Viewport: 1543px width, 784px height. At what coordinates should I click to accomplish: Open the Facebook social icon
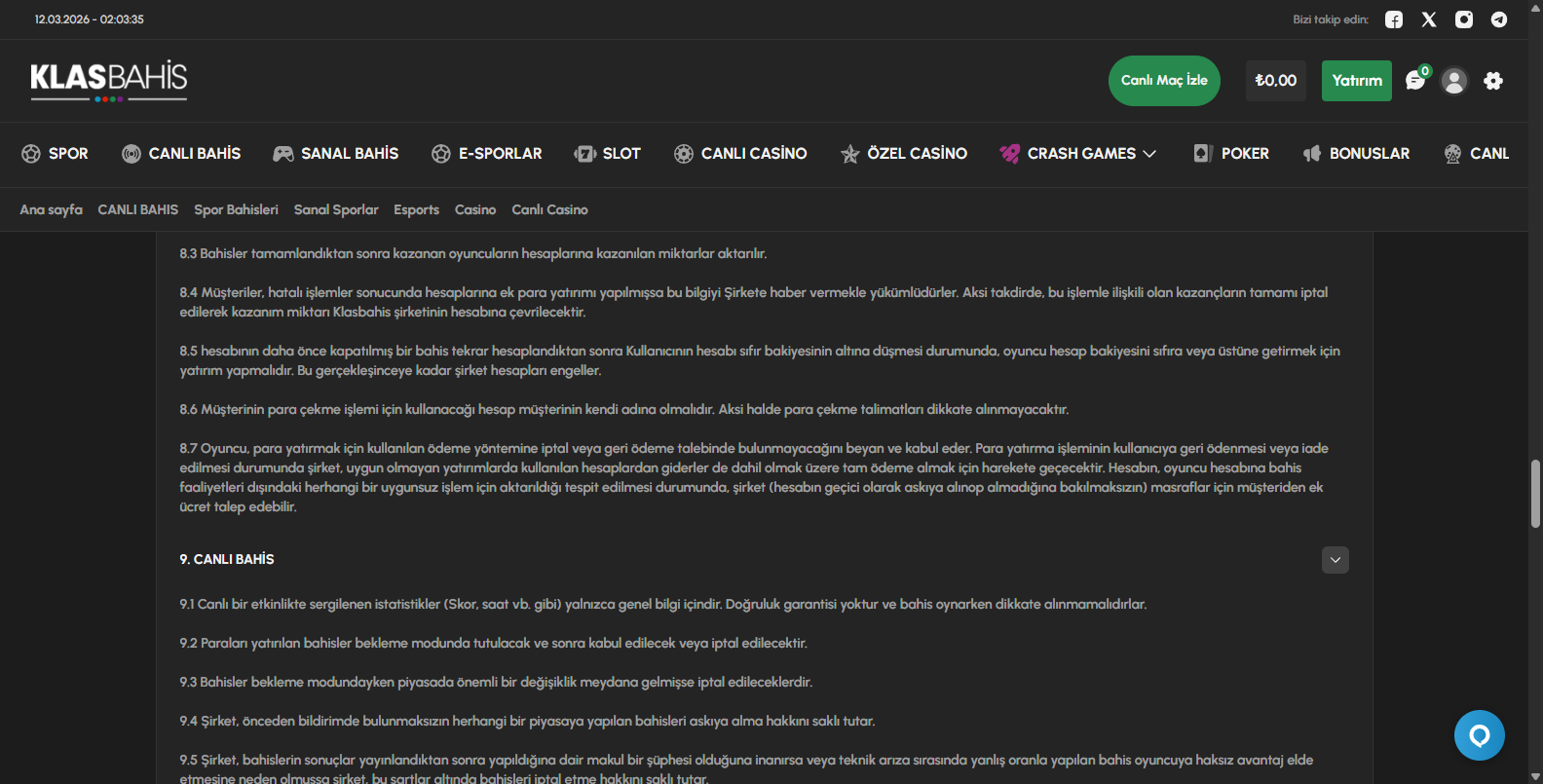[x=1394, y=19]
